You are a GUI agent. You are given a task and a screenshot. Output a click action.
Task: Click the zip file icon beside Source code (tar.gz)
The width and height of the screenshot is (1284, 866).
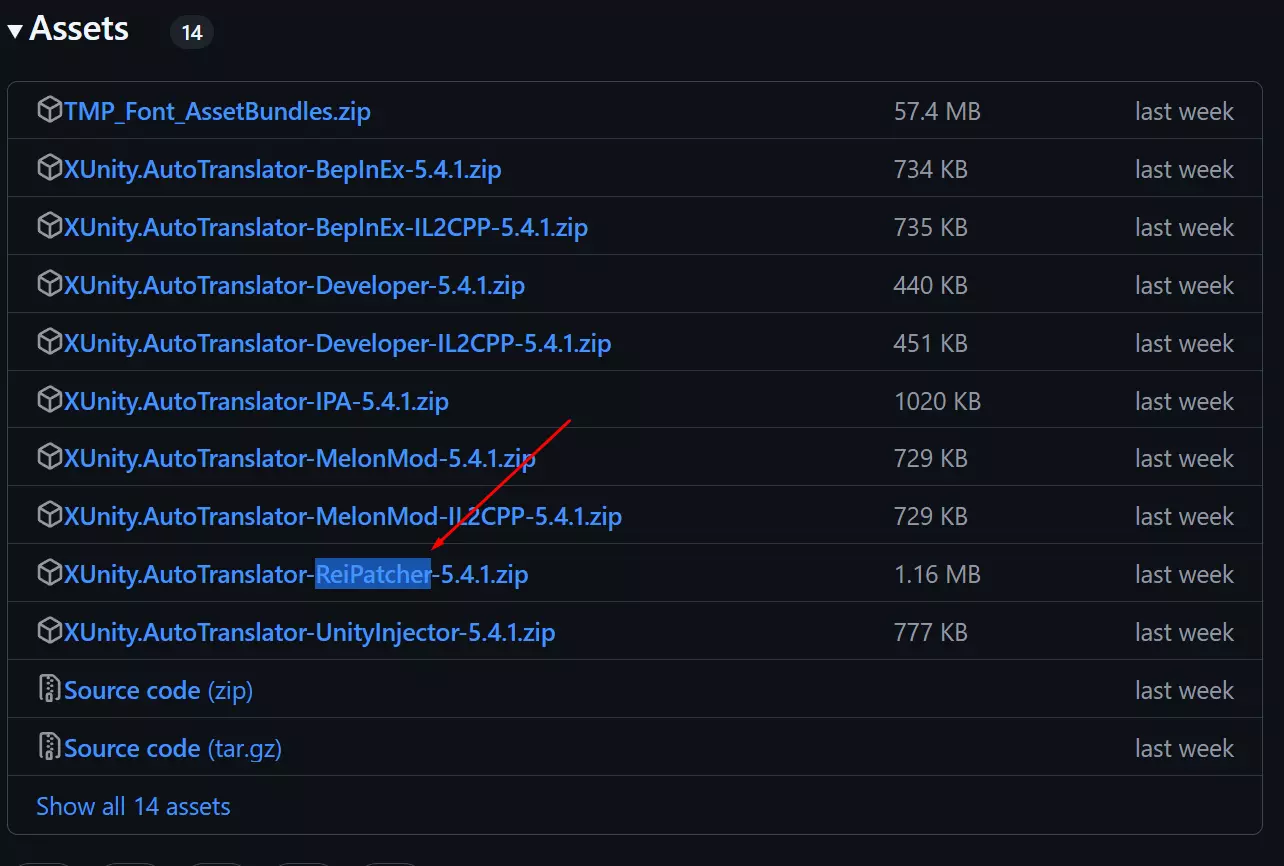[49, 747]
